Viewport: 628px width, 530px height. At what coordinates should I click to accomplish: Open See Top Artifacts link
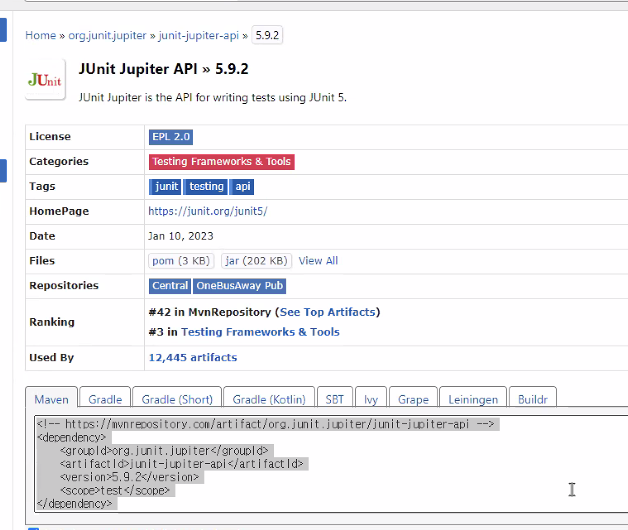point(328,312)
